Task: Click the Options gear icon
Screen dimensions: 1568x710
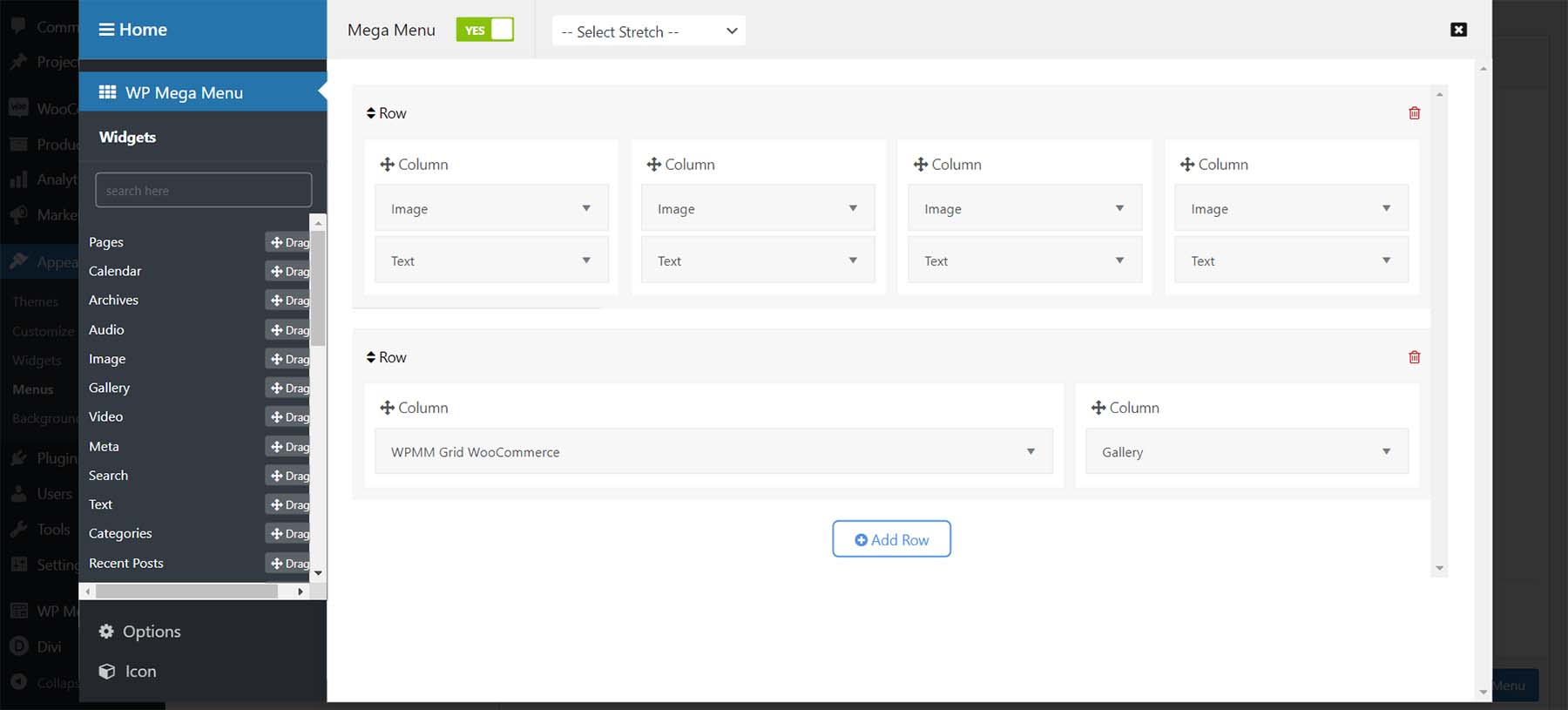Action: click(106, 632)
